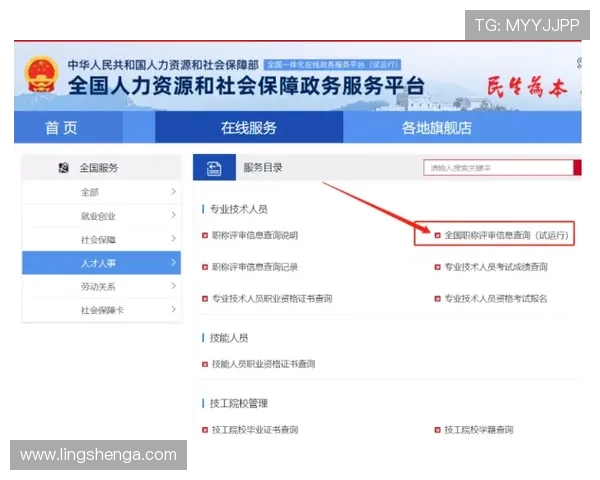This screenshot has height=480, width=600.
Task: Switch to the 在线服务 tab
Action: [x=249, y=128]
